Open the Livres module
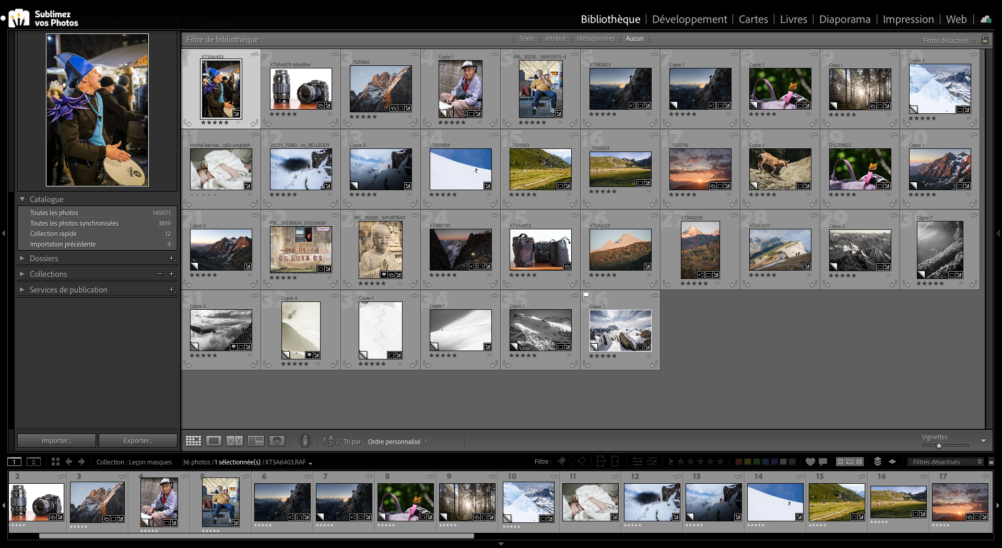This screenshot has height=548, width=1002. tap(793, 19)
